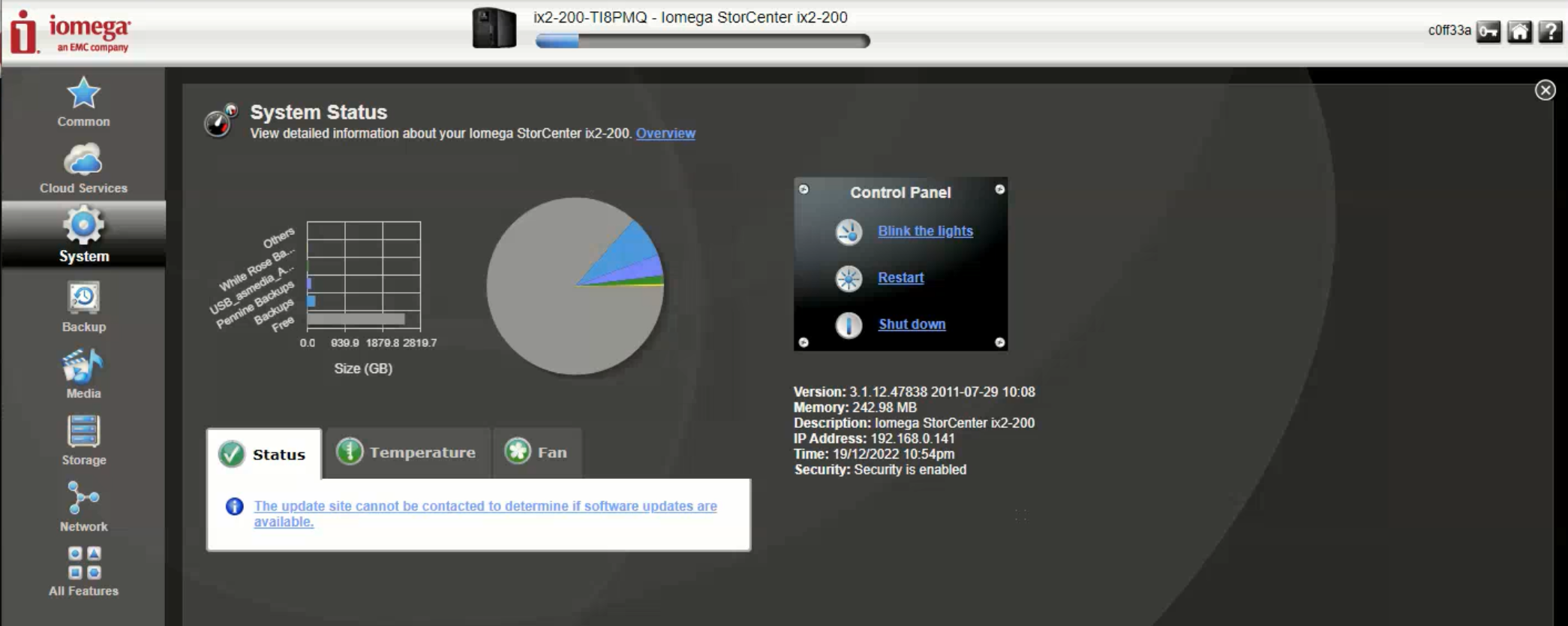The image size is (1568, 626).
Task: Go to the Home page icon
Action: tap(1519, 32)
